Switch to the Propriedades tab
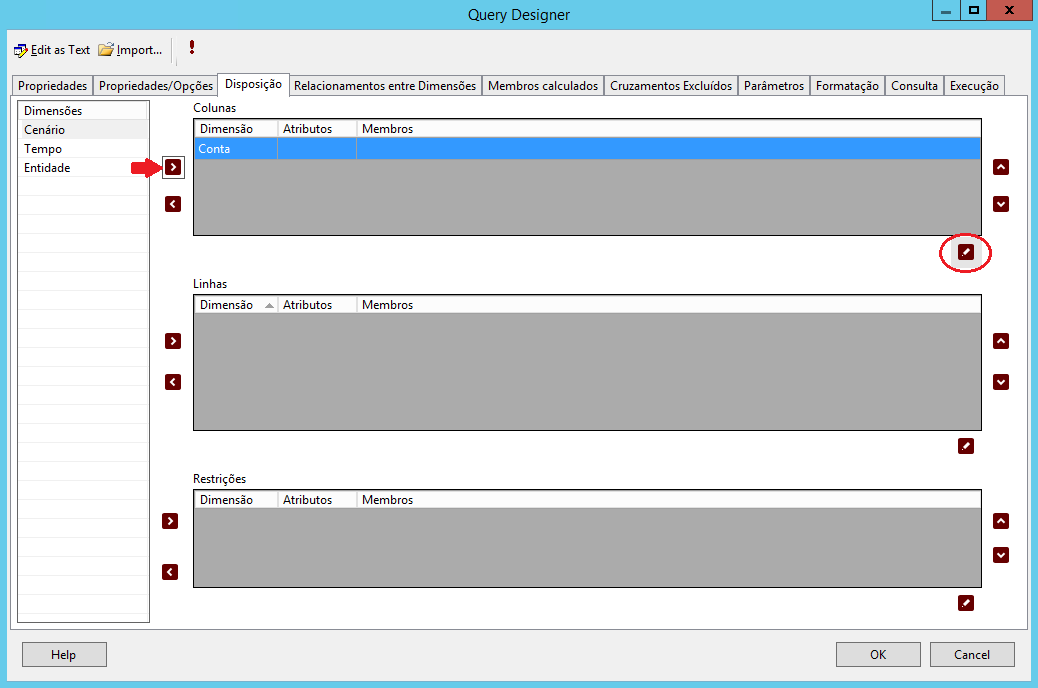 point(52,86)
